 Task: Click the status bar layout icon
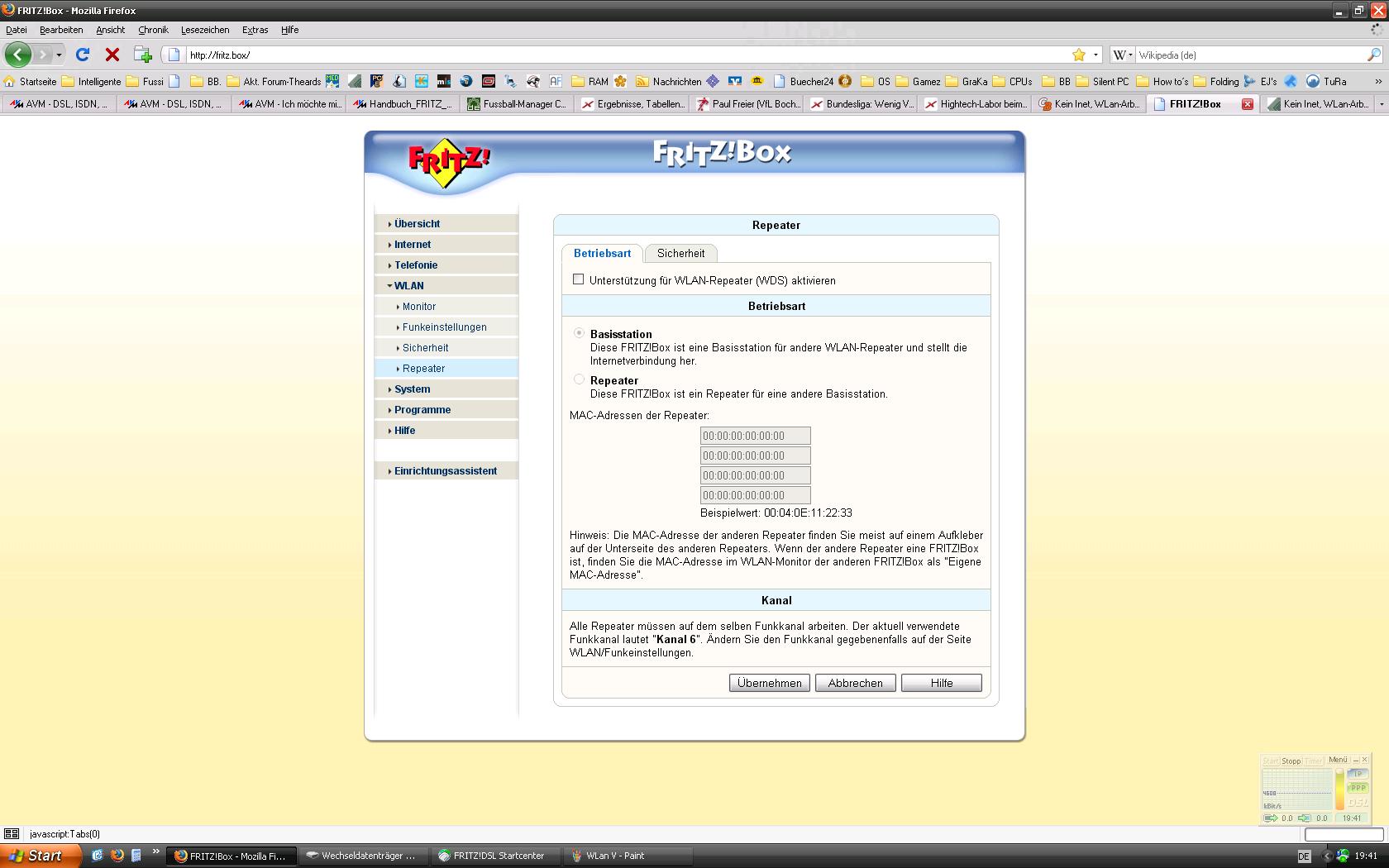coord(12,834)
